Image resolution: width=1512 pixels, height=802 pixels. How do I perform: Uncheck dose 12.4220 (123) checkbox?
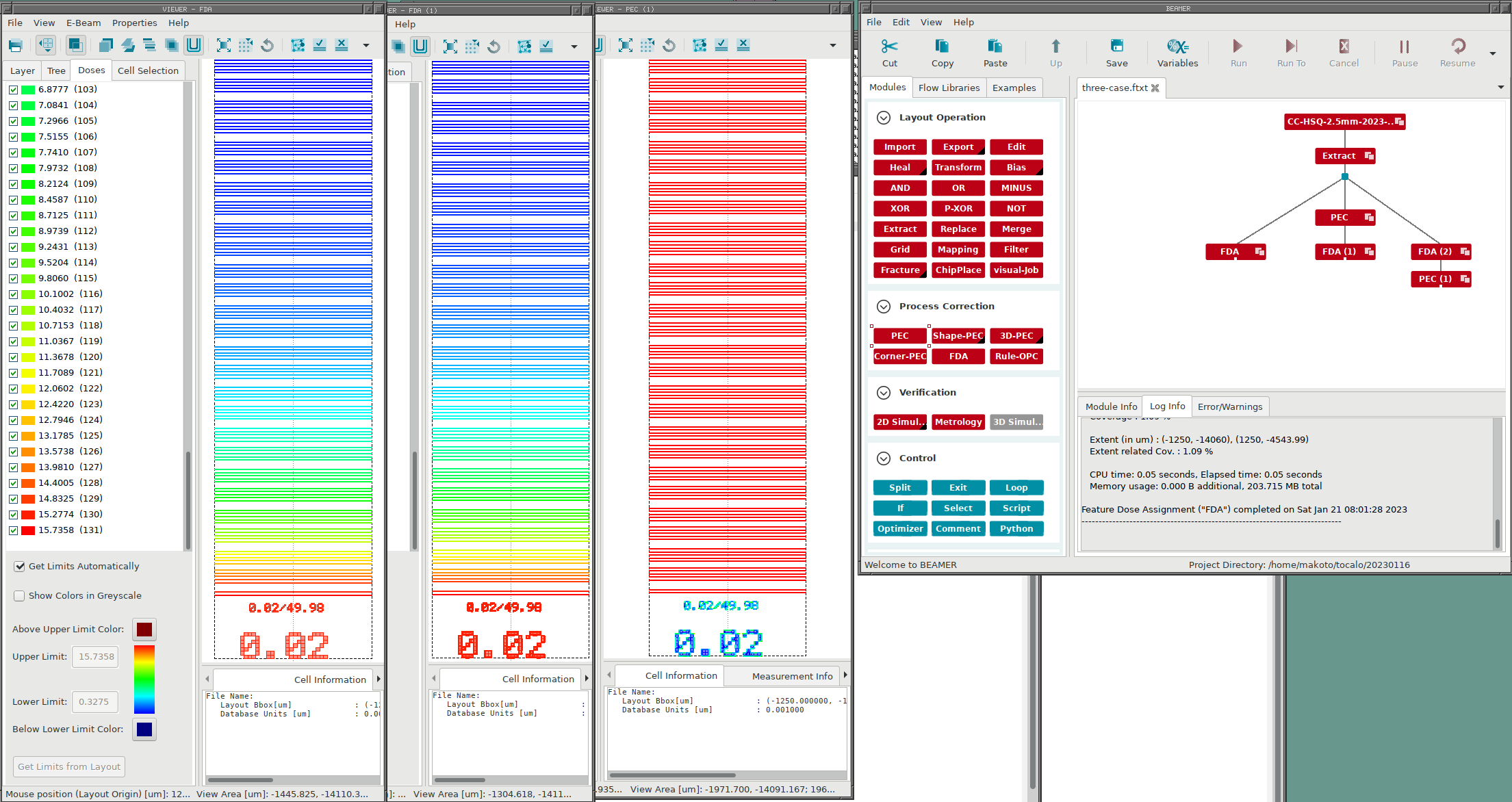[13, 404]
